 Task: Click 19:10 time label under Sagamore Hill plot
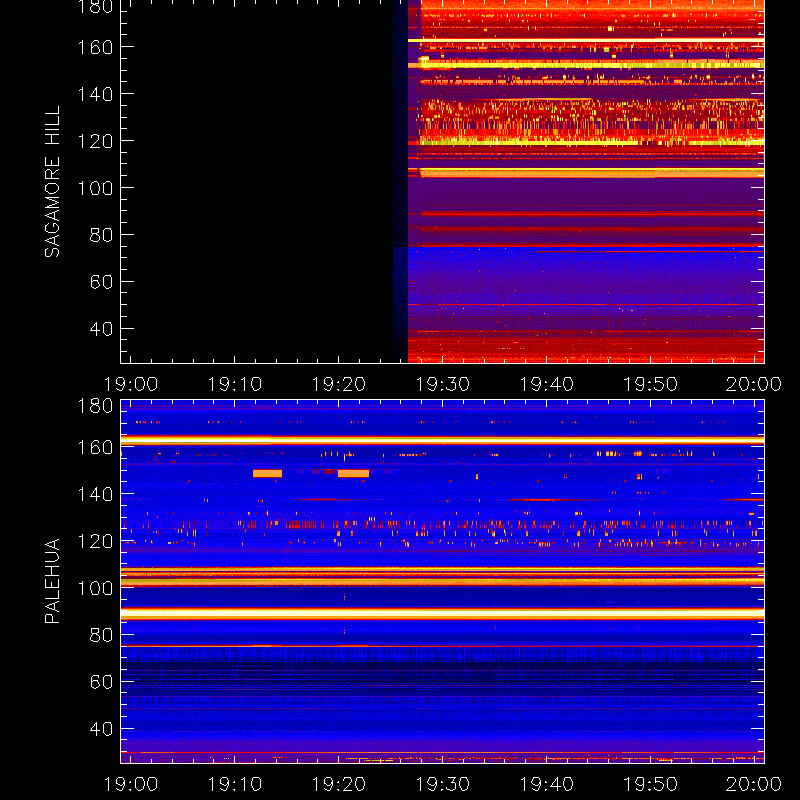(x=235, y=384)
